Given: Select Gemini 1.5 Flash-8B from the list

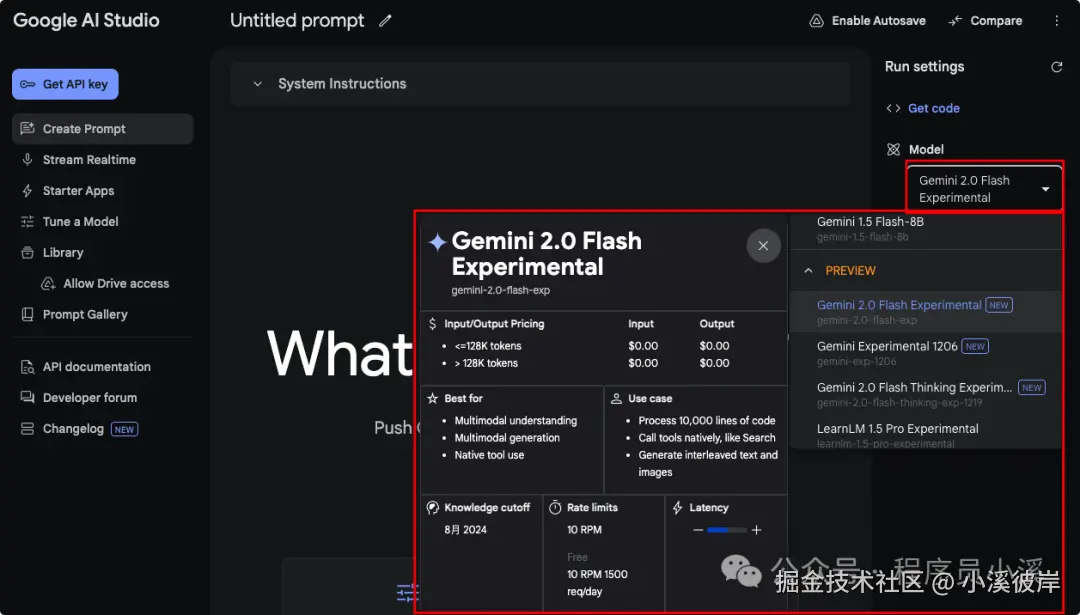Looking at the screenshot, I should pos(926,229).
